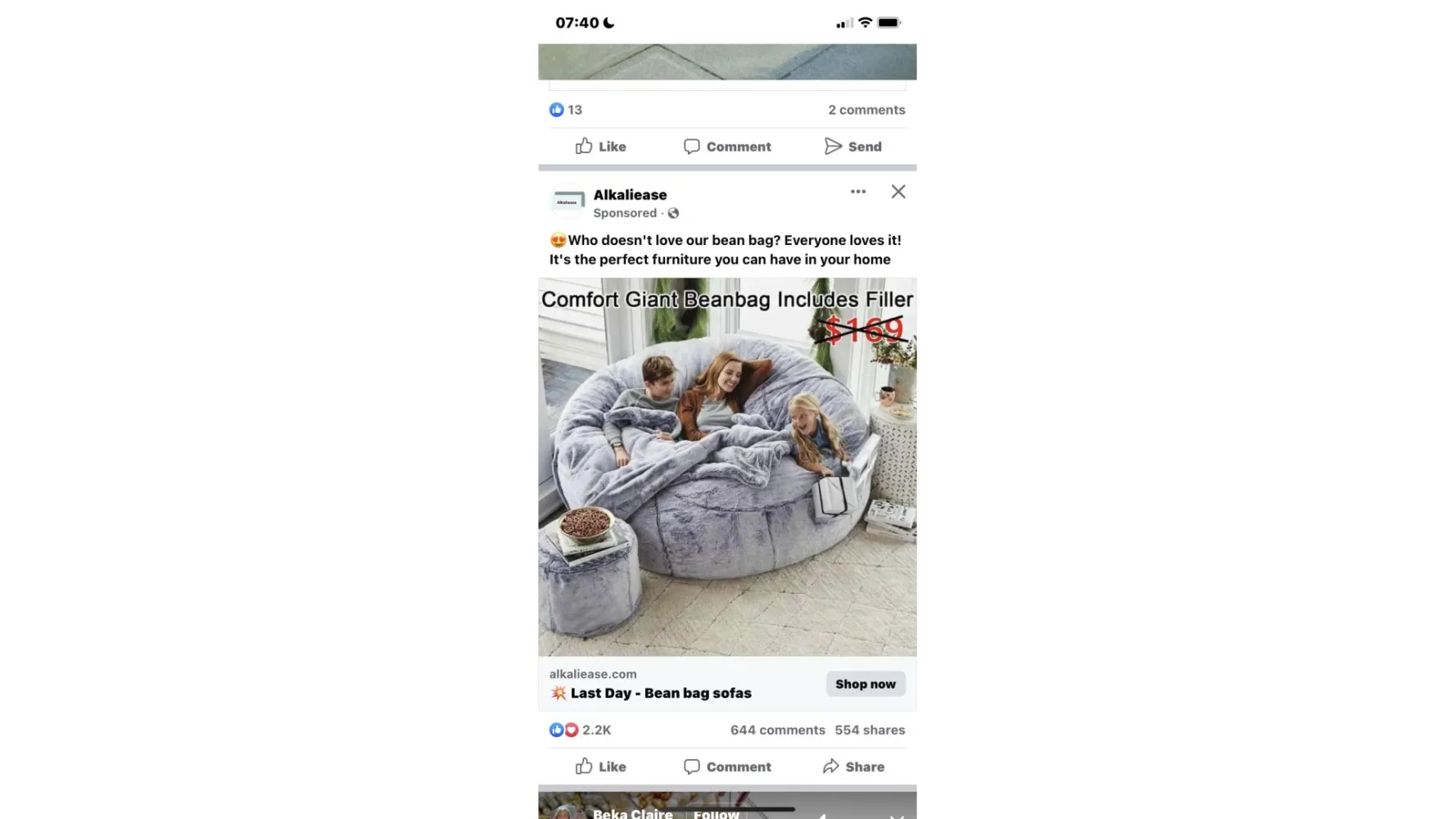The width and height of the screenshot is (1456, 819).
Task: Open the Last Day - Bean bag sofas link
Action: 661,693
